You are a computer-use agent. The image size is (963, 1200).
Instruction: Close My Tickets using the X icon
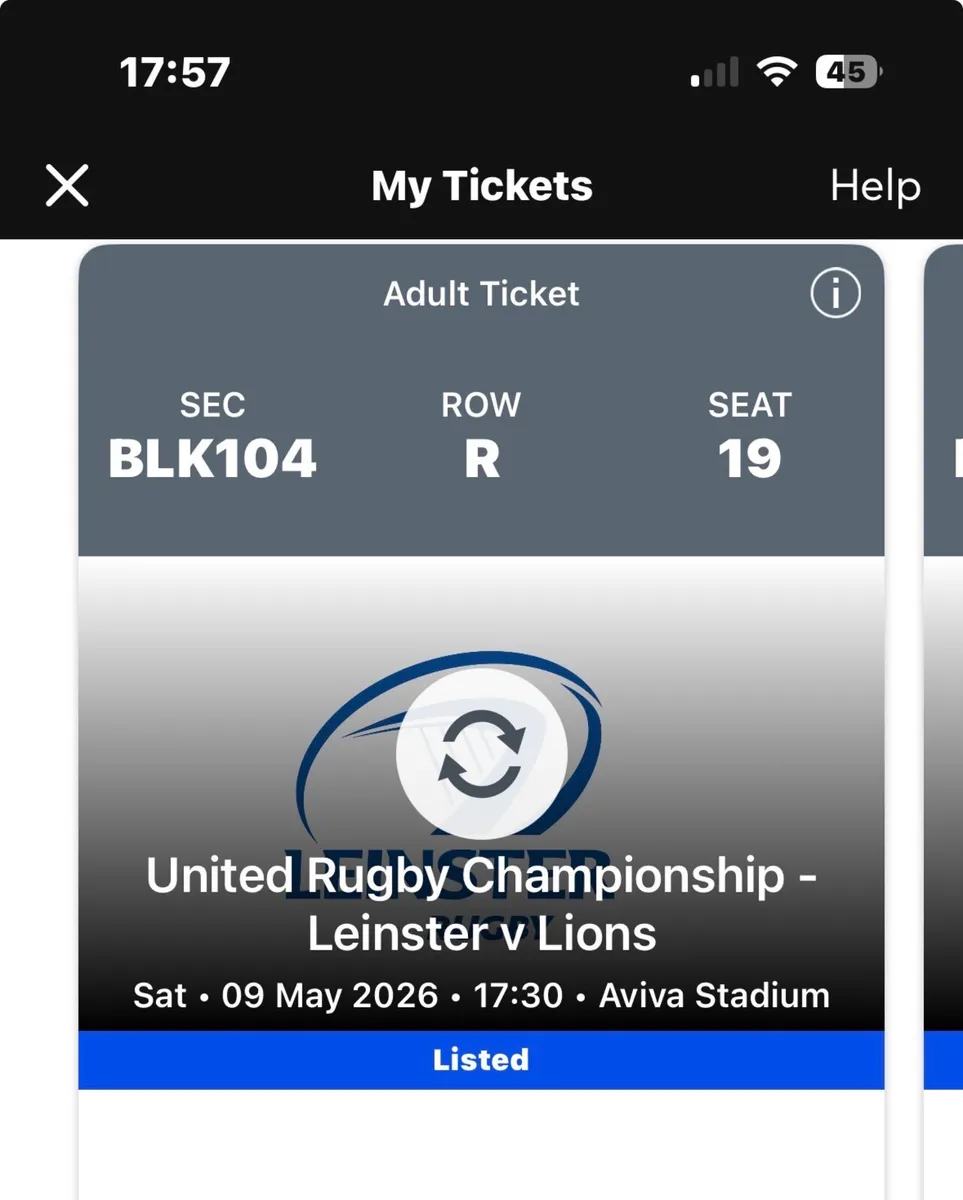66,185
